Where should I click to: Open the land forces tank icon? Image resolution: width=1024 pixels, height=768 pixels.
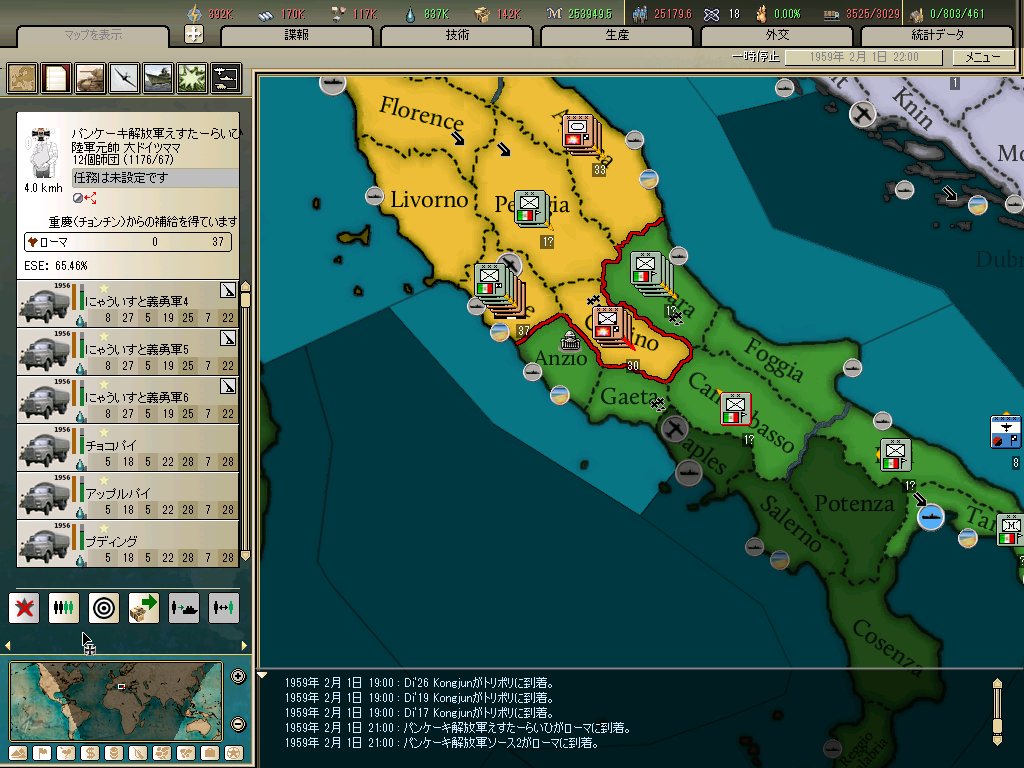pos(90,78)
